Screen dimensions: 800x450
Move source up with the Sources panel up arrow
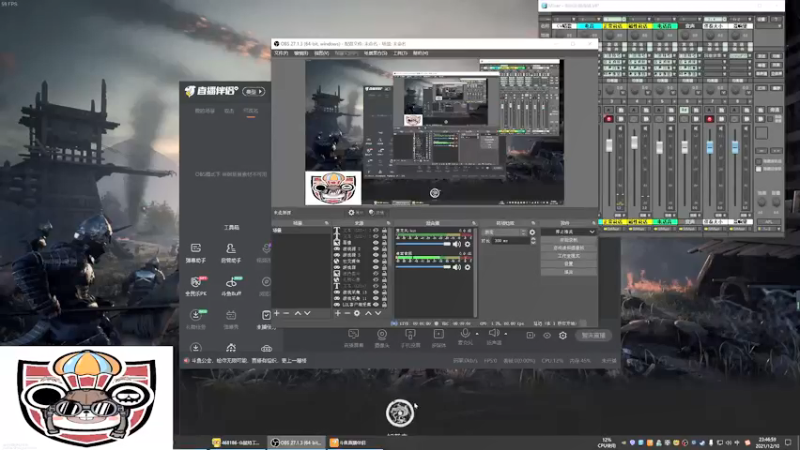tap(368, 313)
